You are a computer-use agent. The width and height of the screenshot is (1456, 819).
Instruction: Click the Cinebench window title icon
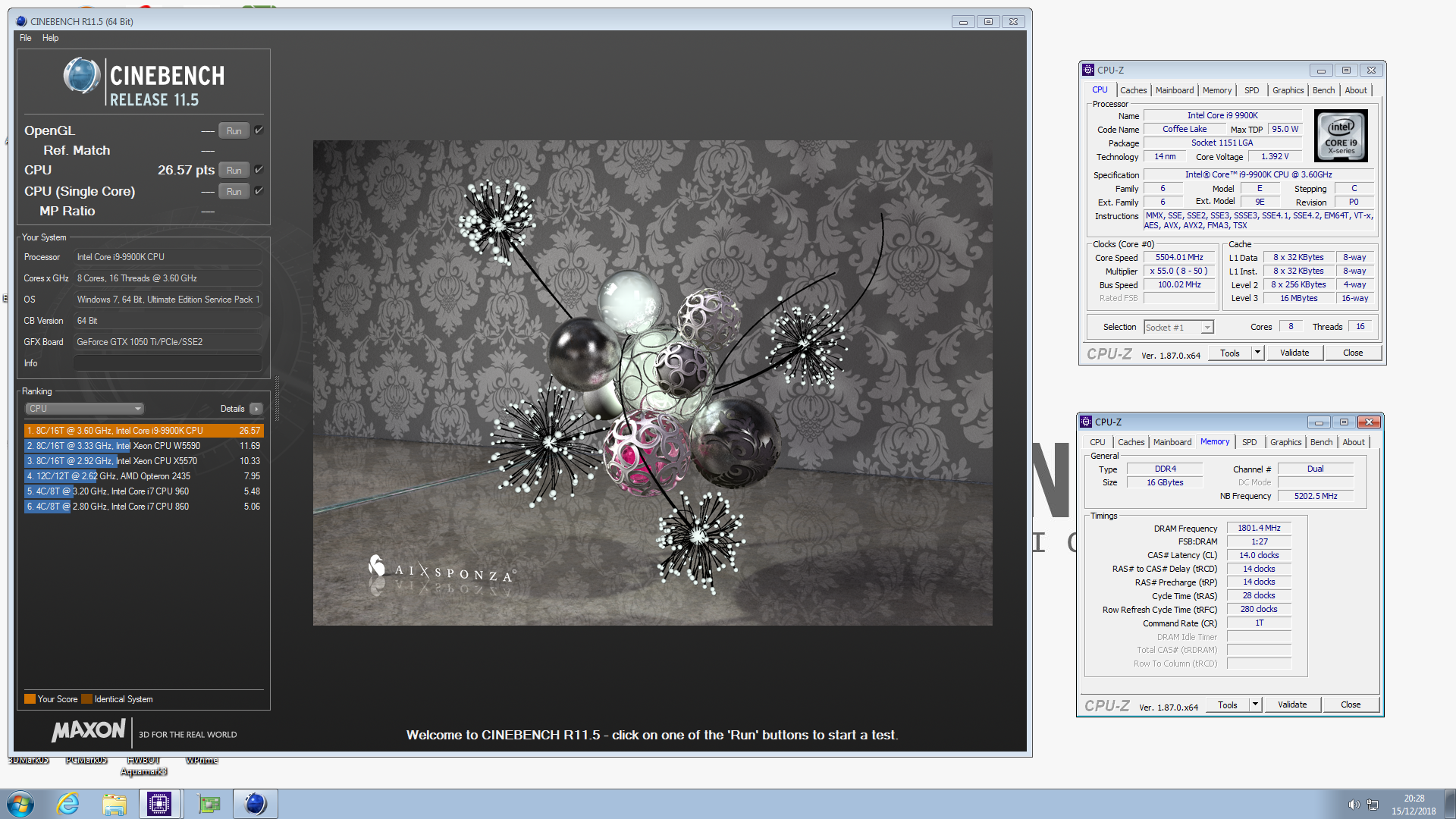21,21
